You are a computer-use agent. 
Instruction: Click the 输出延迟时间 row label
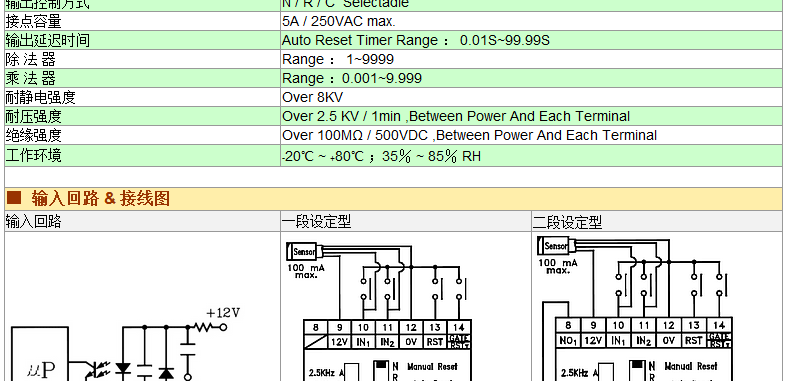pyautogui.click(x=47, y=40)
